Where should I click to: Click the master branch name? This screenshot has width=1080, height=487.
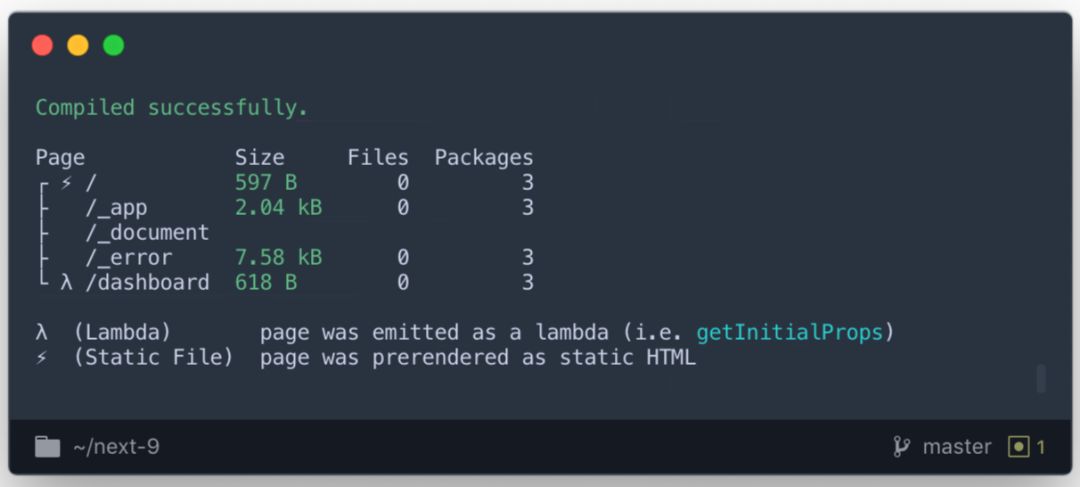tap(957, 447)
